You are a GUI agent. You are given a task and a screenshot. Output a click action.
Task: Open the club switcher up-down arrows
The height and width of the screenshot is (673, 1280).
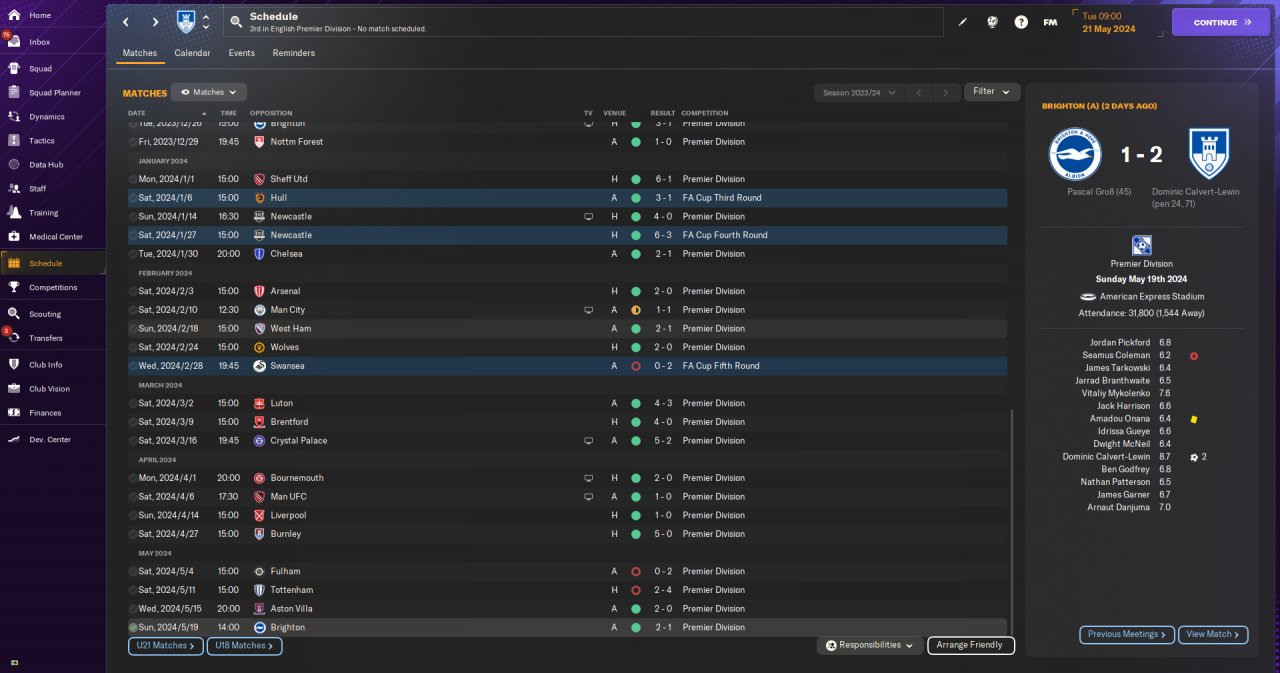coord(206,22)
